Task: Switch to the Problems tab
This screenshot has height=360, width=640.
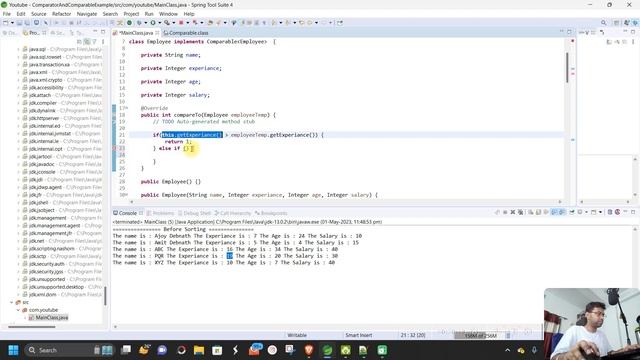Action: tap(160, 213)
